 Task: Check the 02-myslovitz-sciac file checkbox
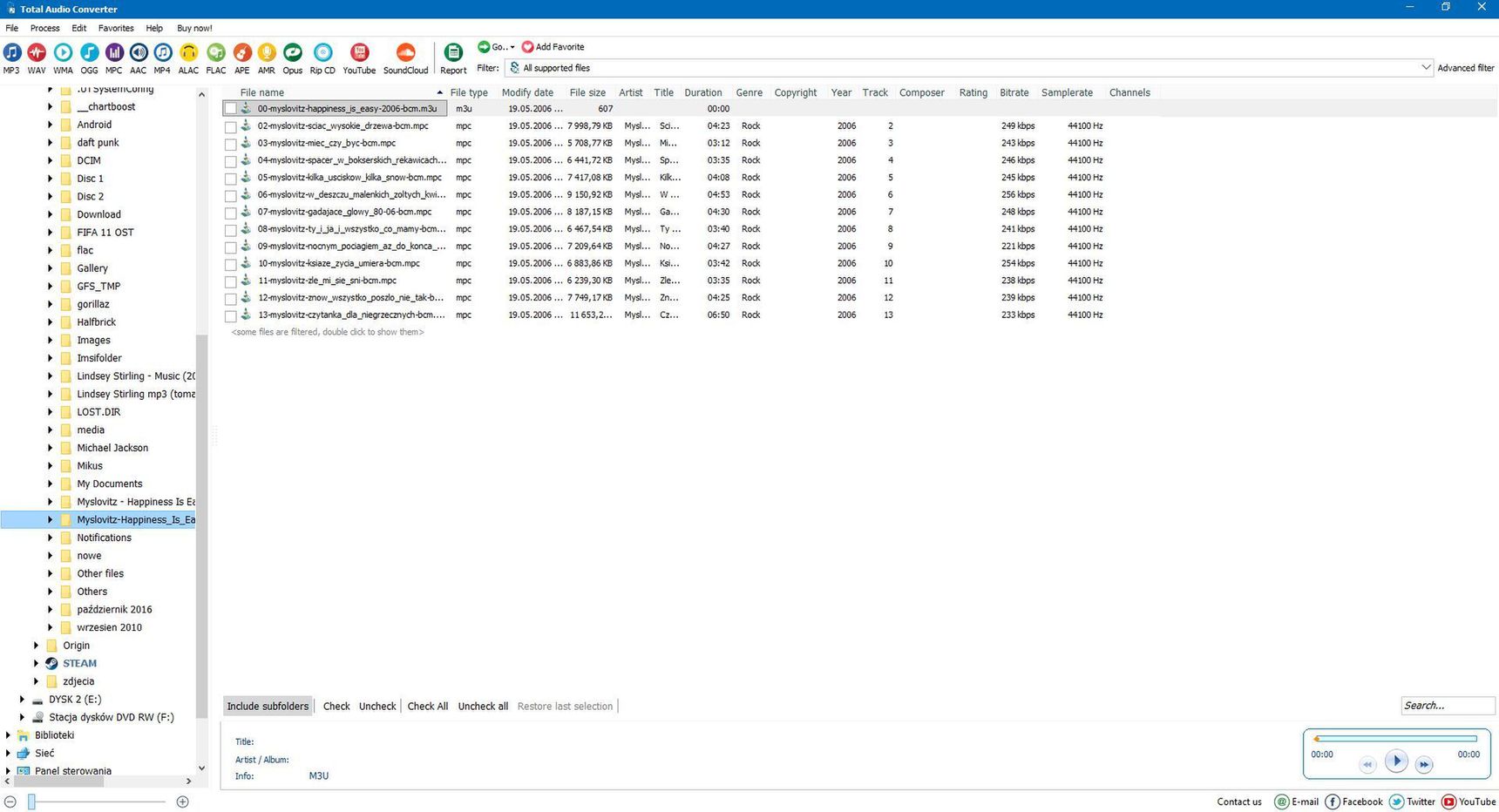pos(231,126)
